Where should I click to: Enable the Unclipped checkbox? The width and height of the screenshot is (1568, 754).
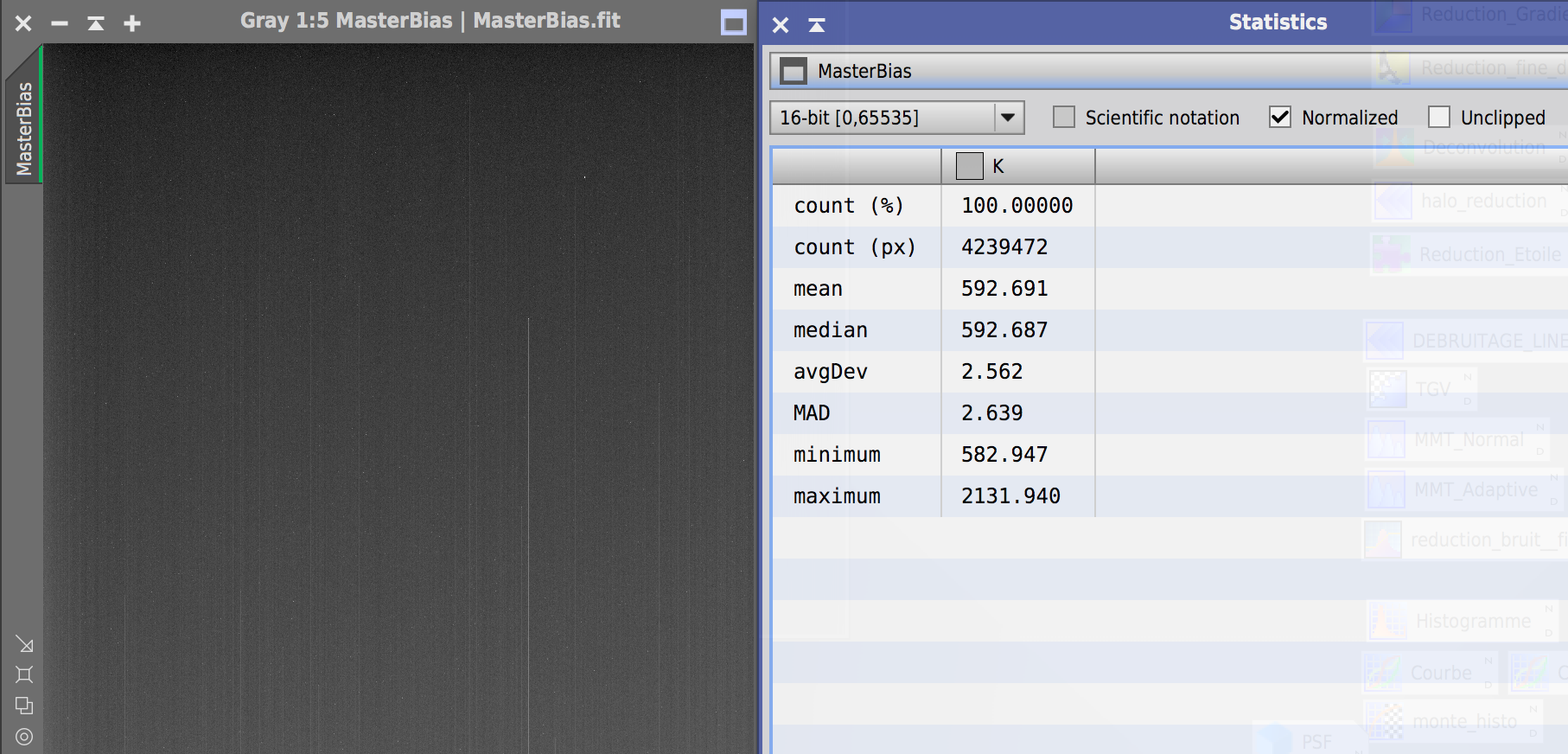[x=1439, y=117]
